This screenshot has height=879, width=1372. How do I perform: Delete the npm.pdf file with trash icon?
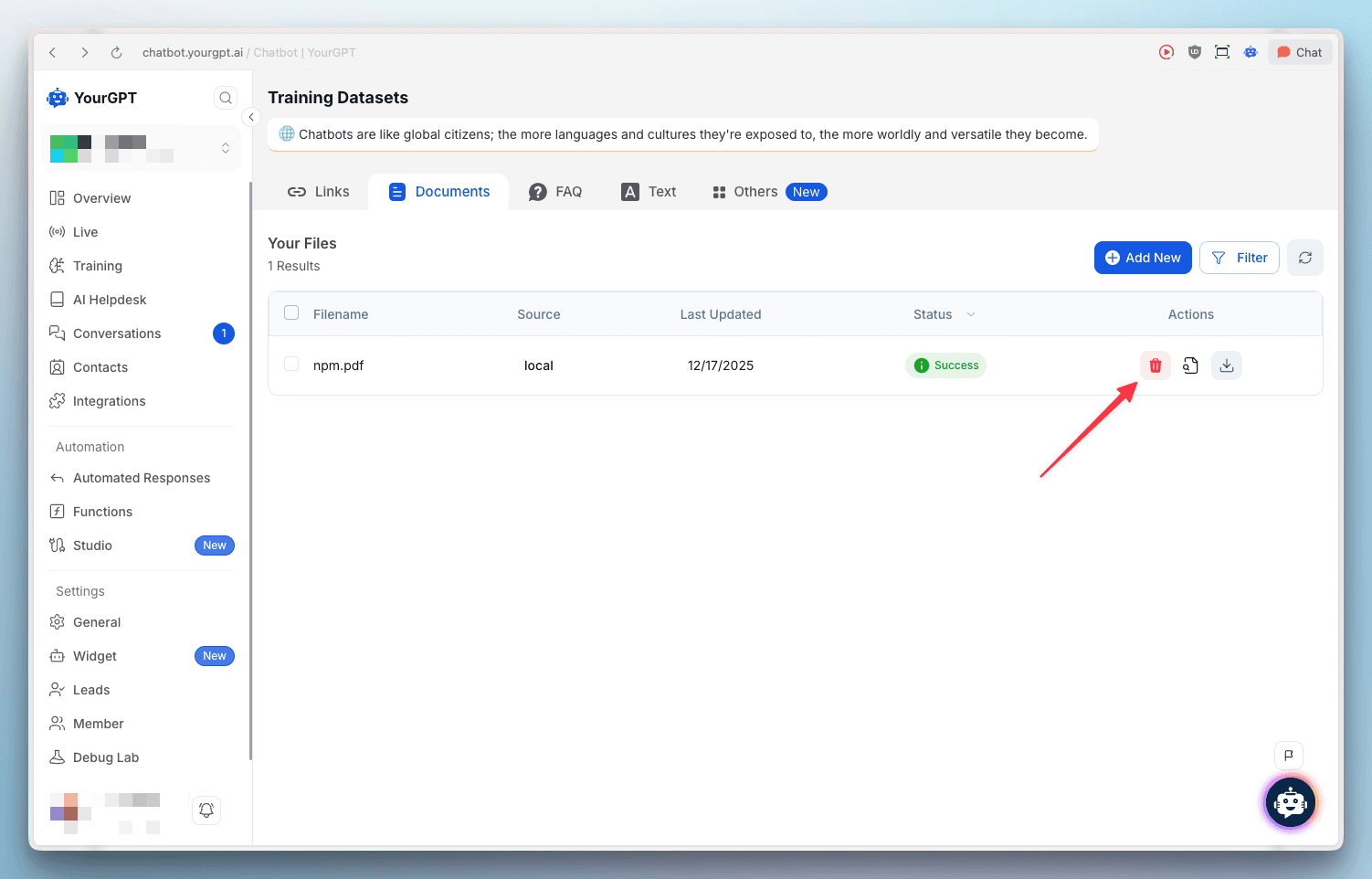tap(1155, 365)
